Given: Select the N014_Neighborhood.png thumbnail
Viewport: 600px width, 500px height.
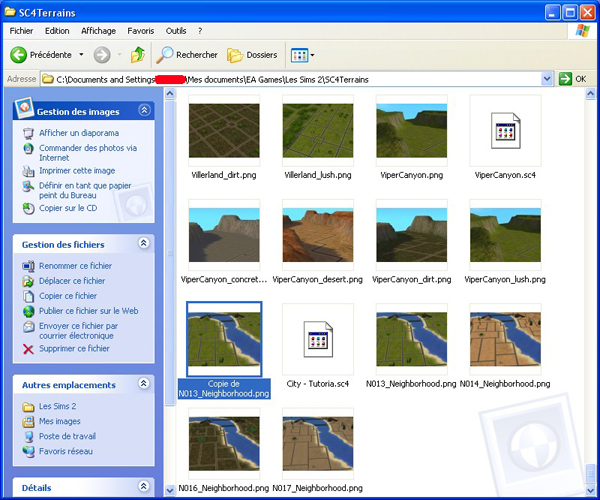Looking at the screenshot, I should [505, 339].
